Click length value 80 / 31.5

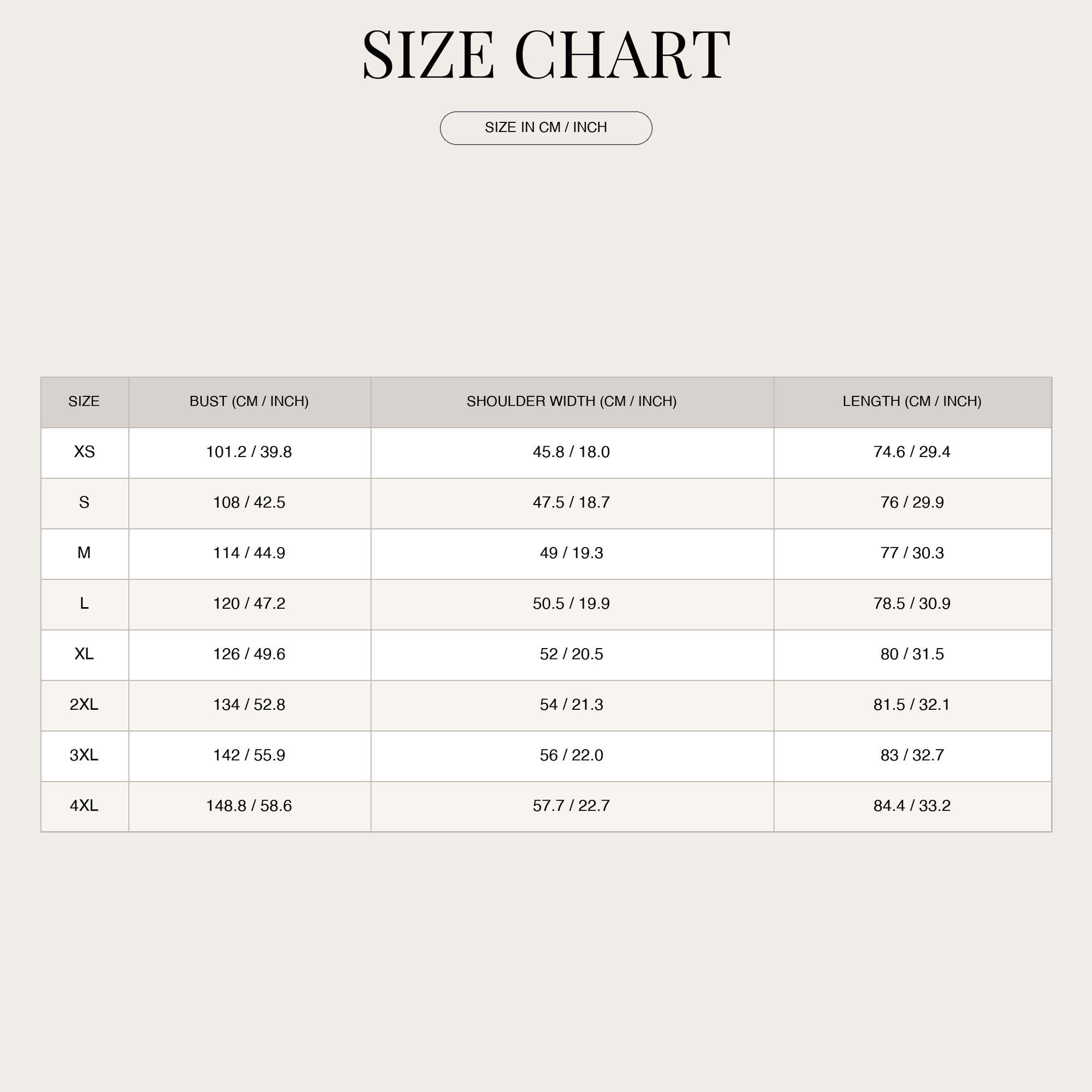point(912,654)
